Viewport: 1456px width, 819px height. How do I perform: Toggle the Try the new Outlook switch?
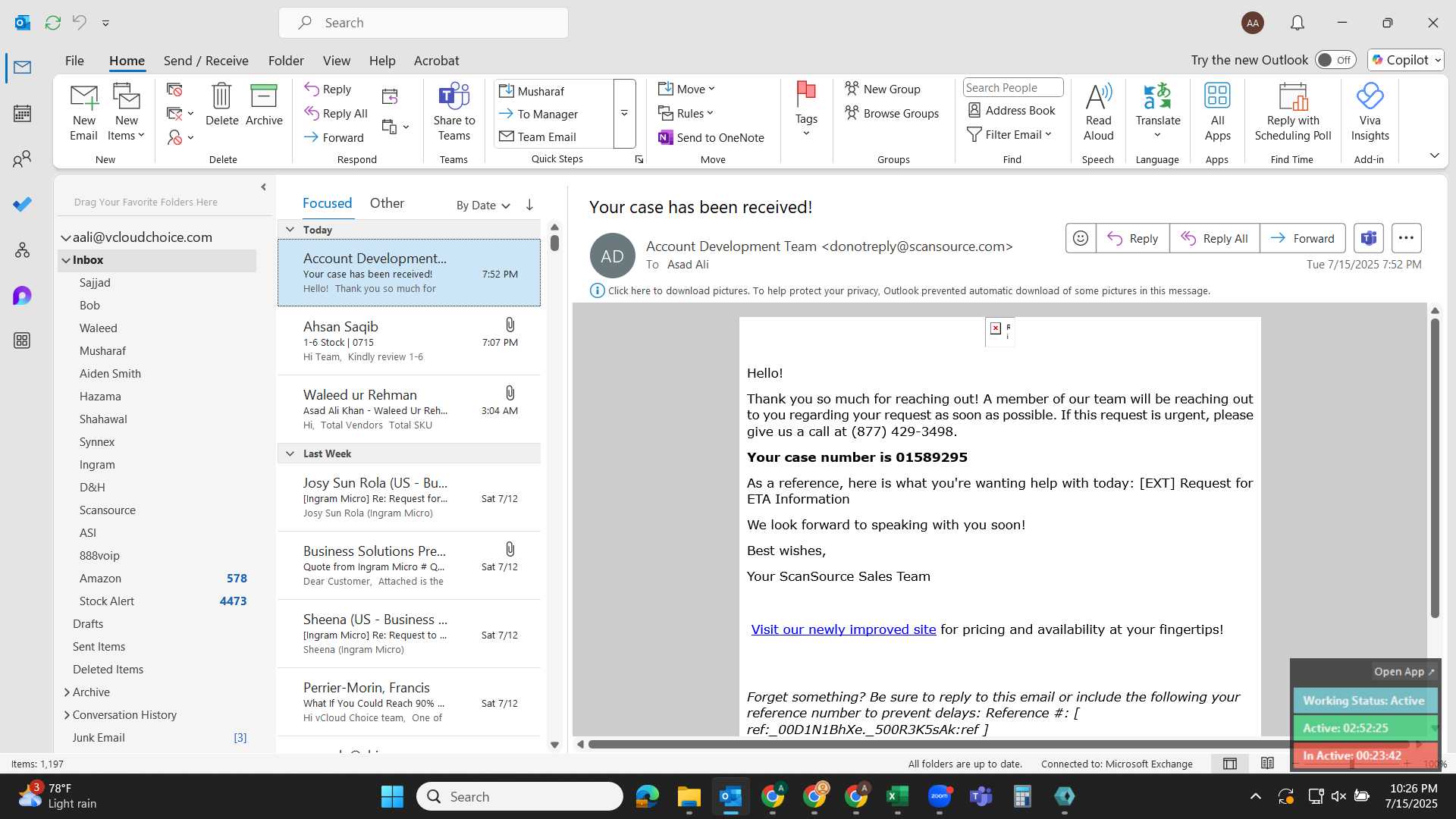point(1335,60)
